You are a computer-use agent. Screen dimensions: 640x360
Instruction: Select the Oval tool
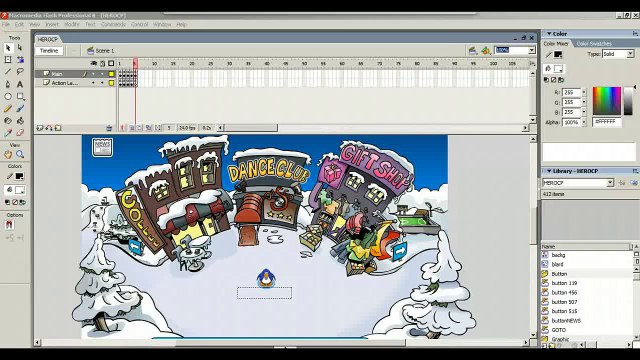click(8, 97)
